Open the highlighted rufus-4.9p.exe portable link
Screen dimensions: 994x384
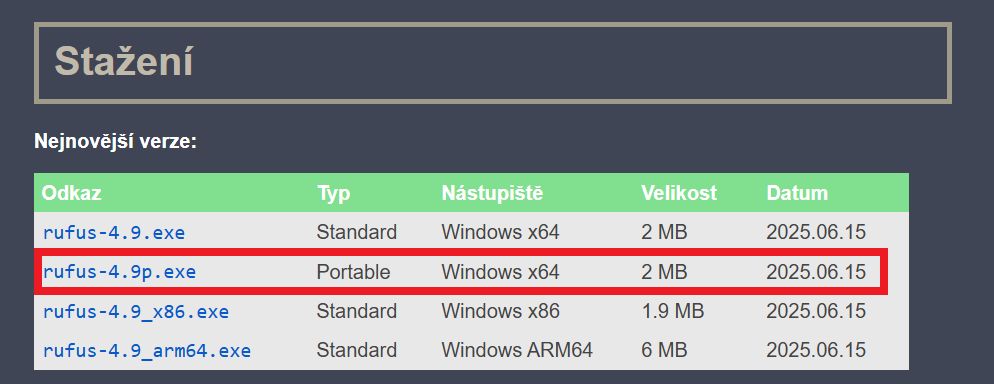119,272
